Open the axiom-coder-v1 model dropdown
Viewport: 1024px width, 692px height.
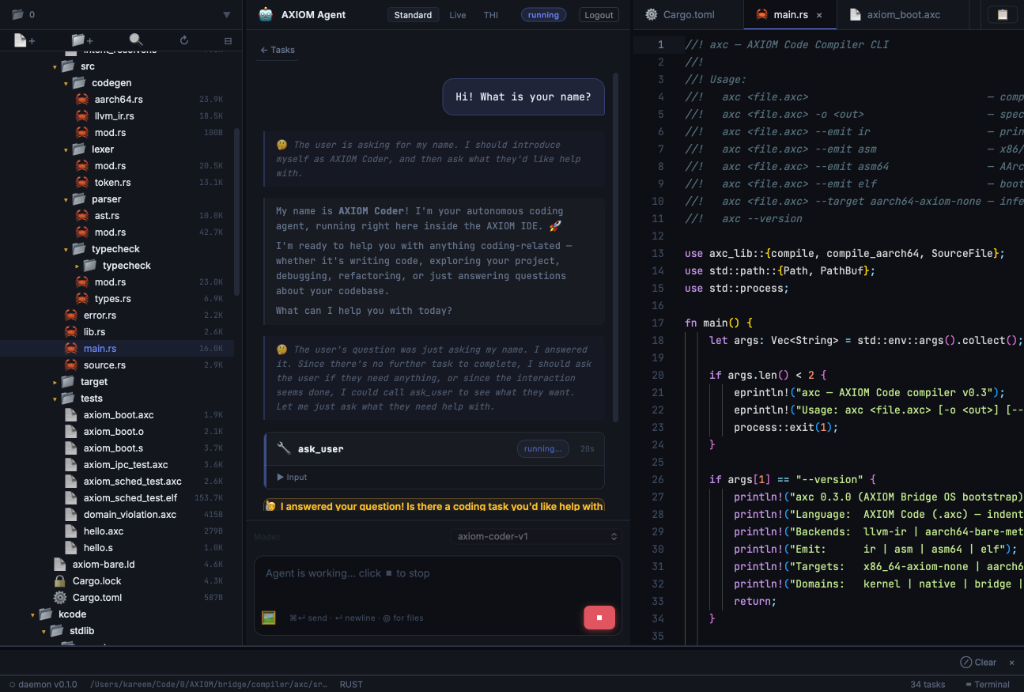point(536,536)
